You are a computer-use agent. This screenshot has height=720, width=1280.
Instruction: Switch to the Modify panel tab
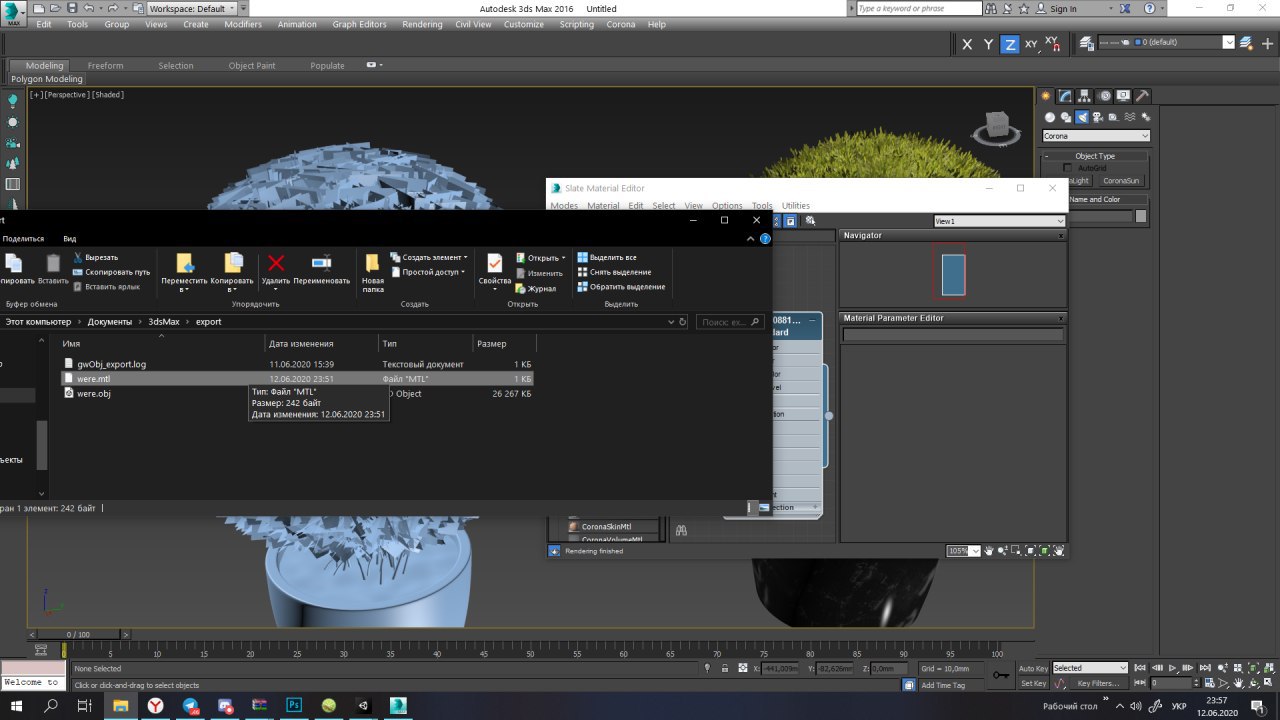click(1066, 96)
